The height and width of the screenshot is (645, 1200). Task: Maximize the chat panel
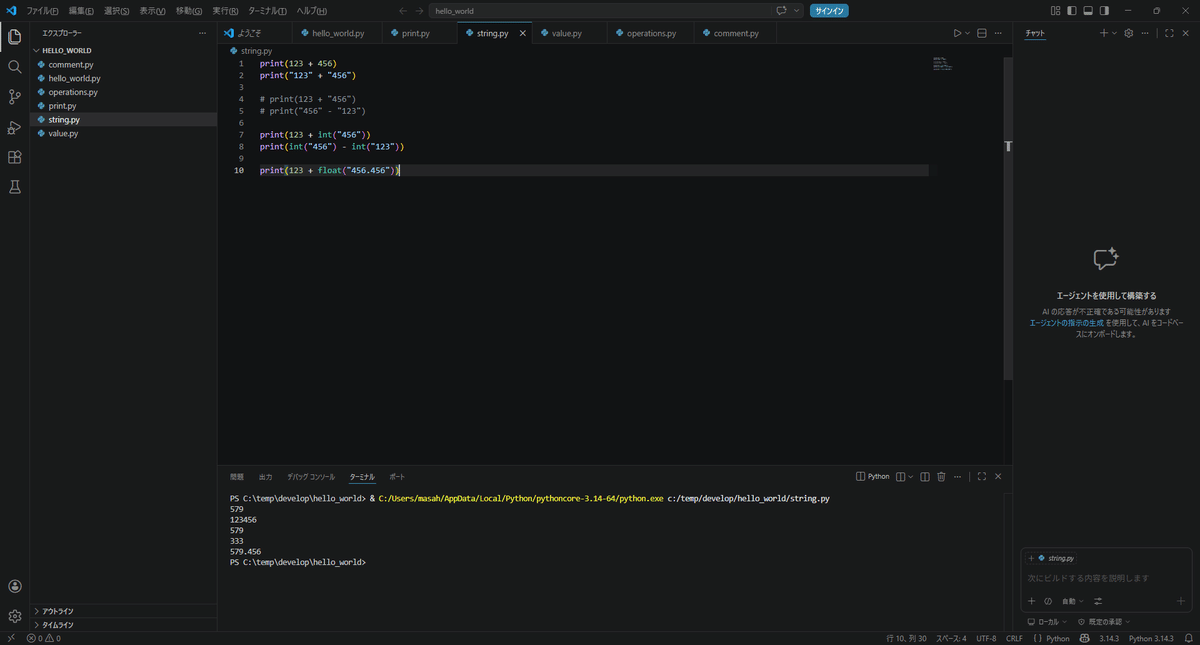(x=1169, y=33)
